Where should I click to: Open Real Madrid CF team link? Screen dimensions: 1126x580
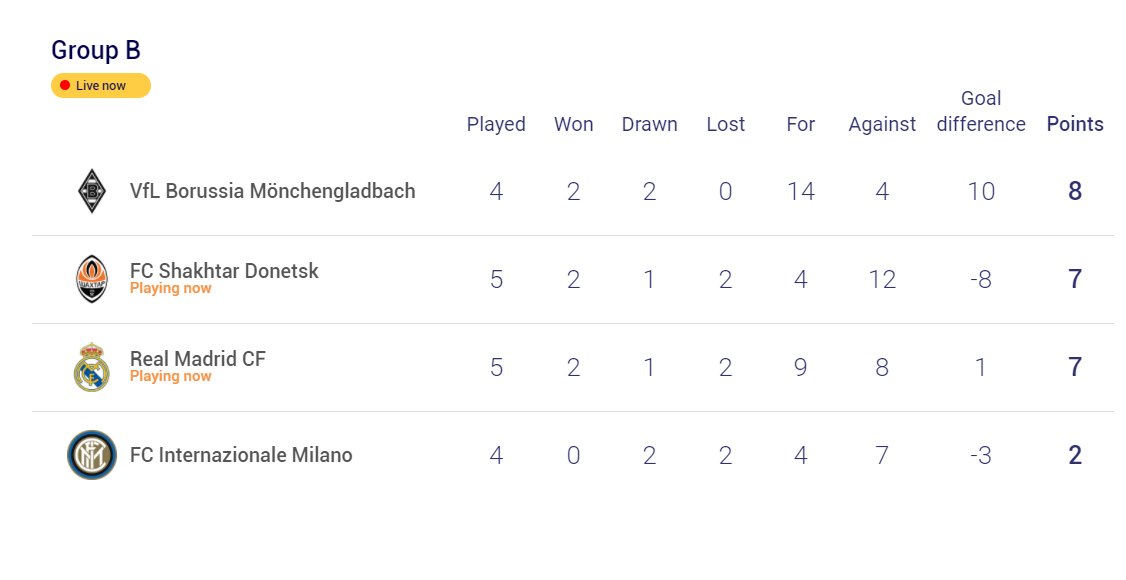(x=197, y=358)
